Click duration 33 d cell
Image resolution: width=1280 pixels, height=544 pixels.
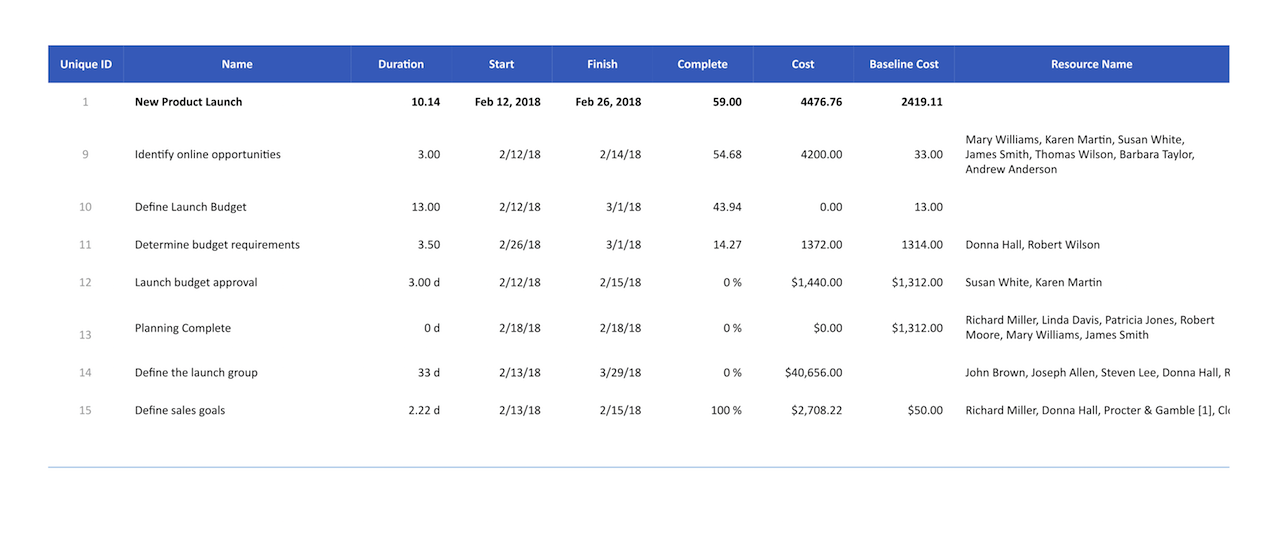pos(429,373)
